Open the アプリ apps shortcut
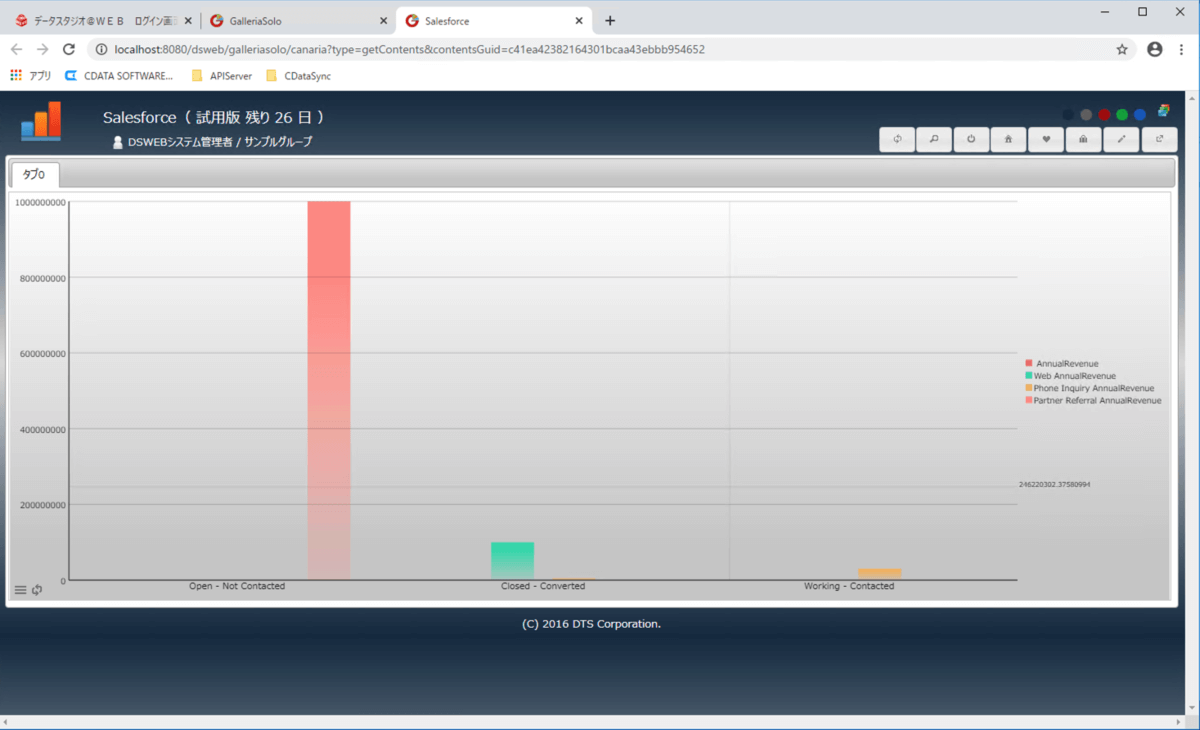Image resolution: width=1200 pixels, height=730 pixels. pos(31,75)
